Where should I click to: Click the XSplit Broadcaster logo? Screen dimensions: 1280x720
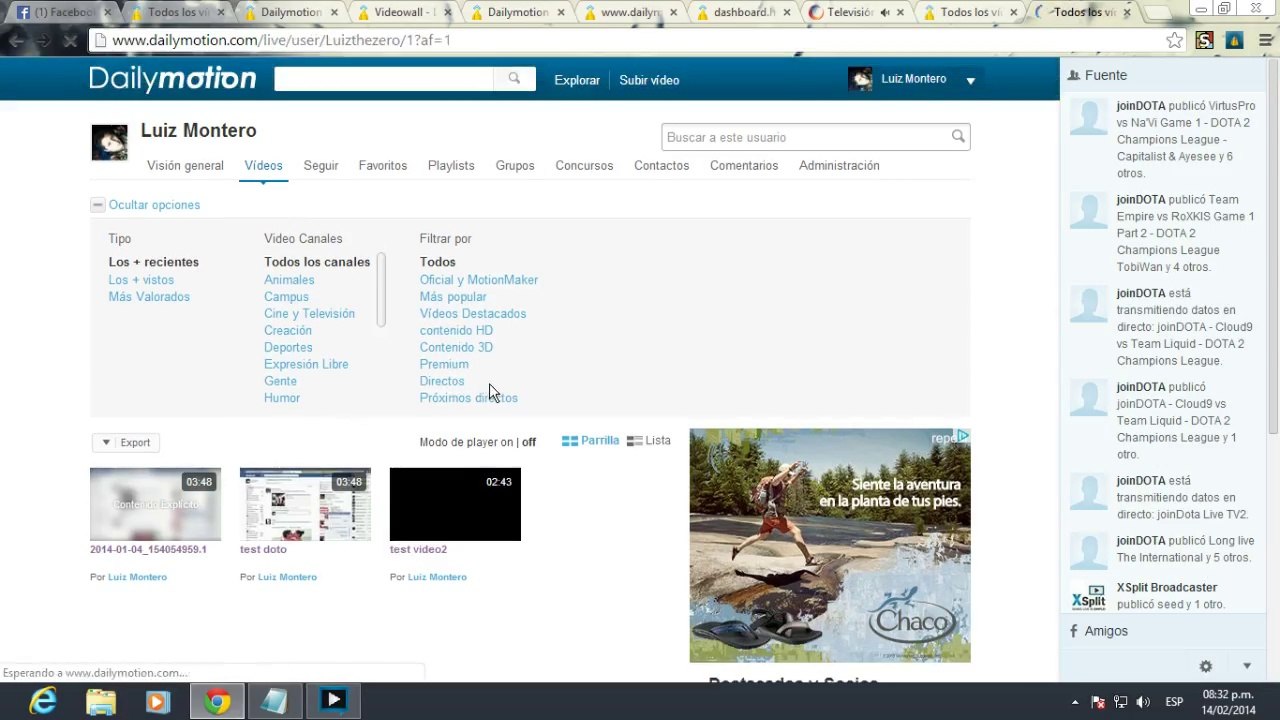1089,597
